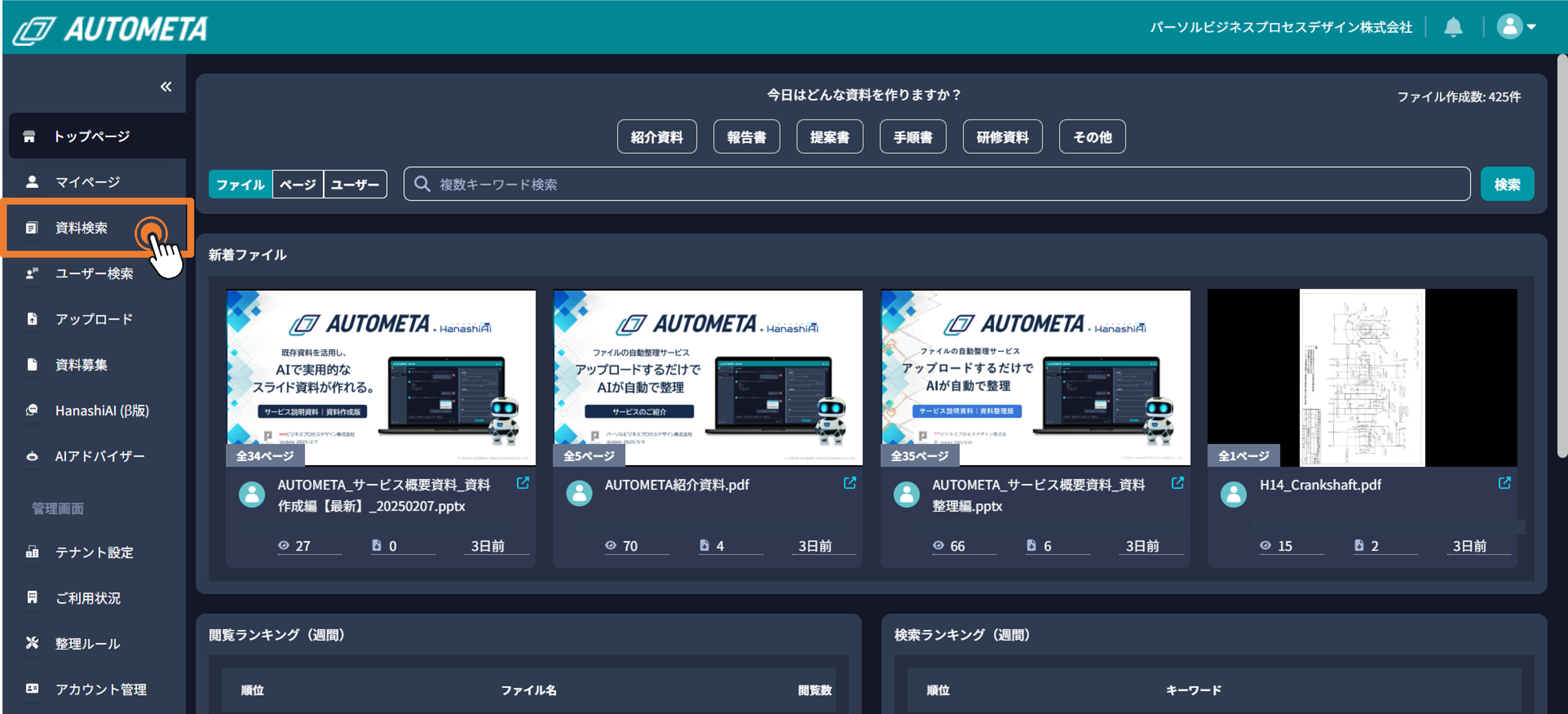
Task: Click the HanashiAI (β版) chat icon
Action: [31, 410]
